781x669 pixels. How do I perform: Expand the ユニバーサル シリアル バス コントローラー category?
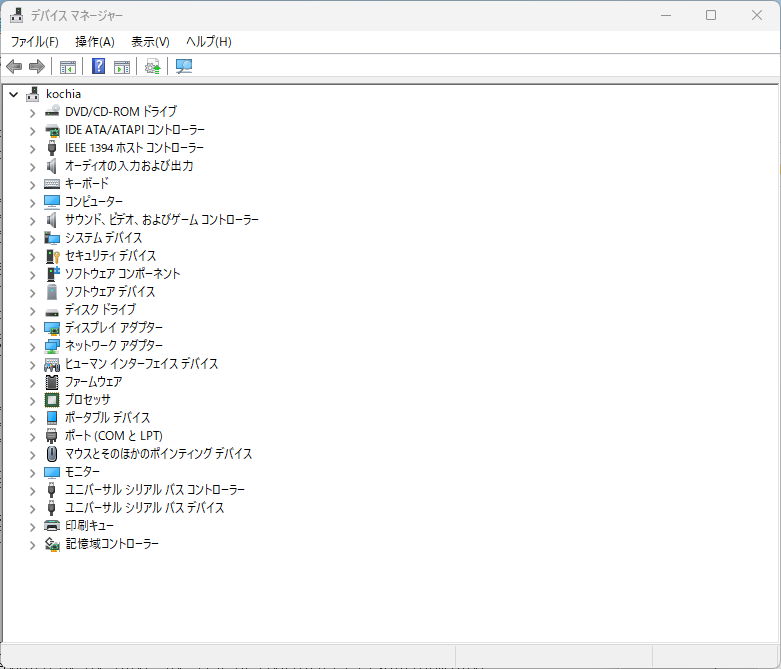(32, 491)
